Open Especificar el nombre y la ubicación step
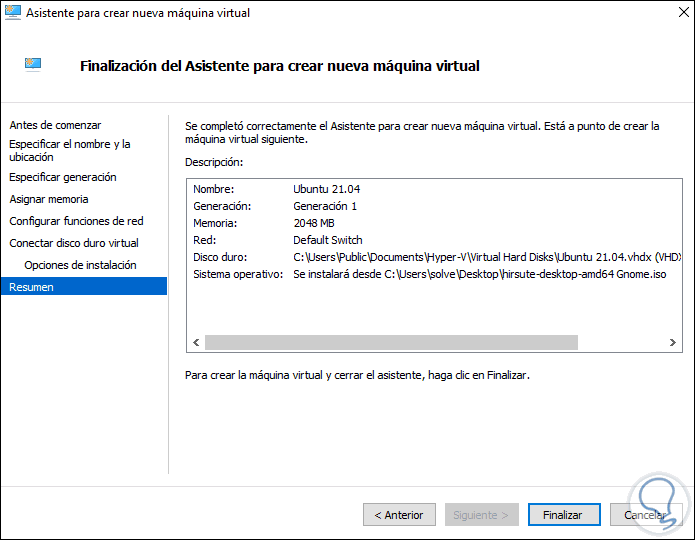Screen dimensions: 695x540 70,151
